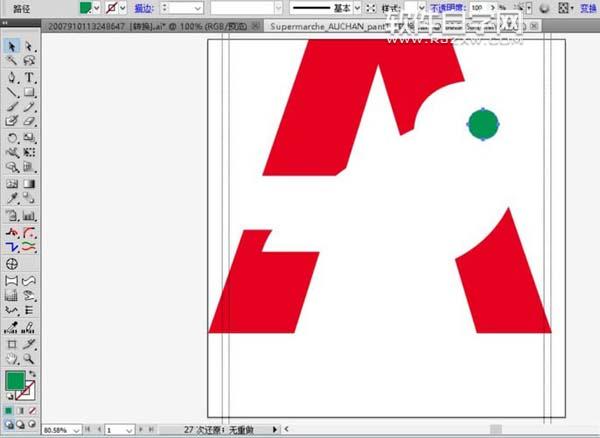Open the stroke weight dropdown
Image resolution: width=600 pixels, height=438 pixels.
coord(197,8)
